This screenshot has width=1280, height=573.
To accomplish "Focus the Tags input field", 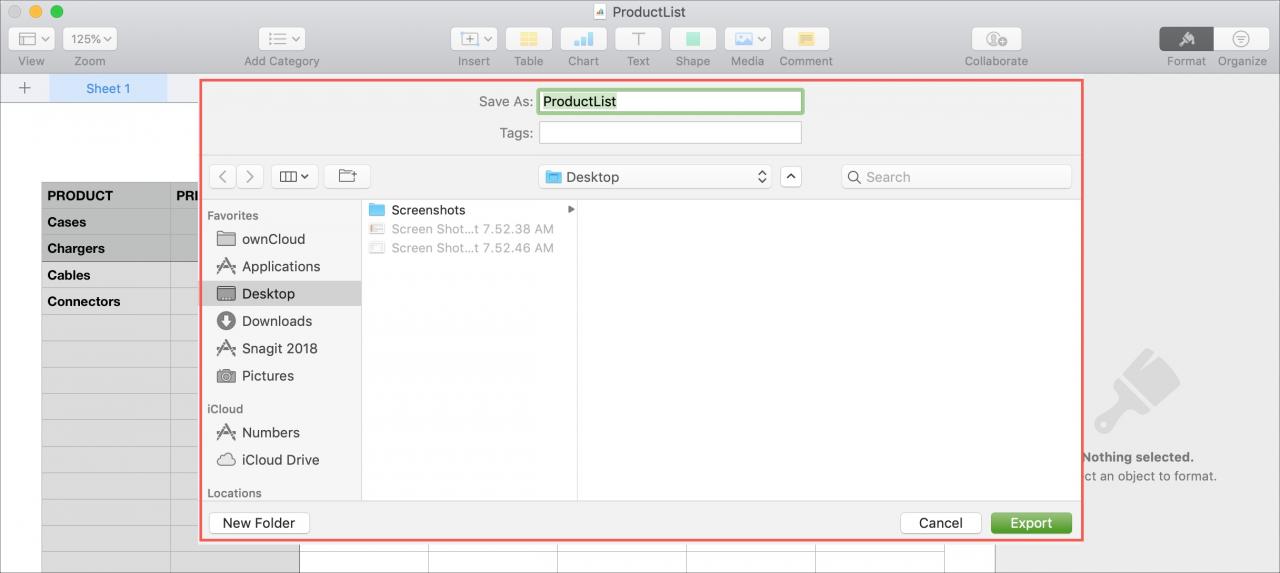I will 670,133.
